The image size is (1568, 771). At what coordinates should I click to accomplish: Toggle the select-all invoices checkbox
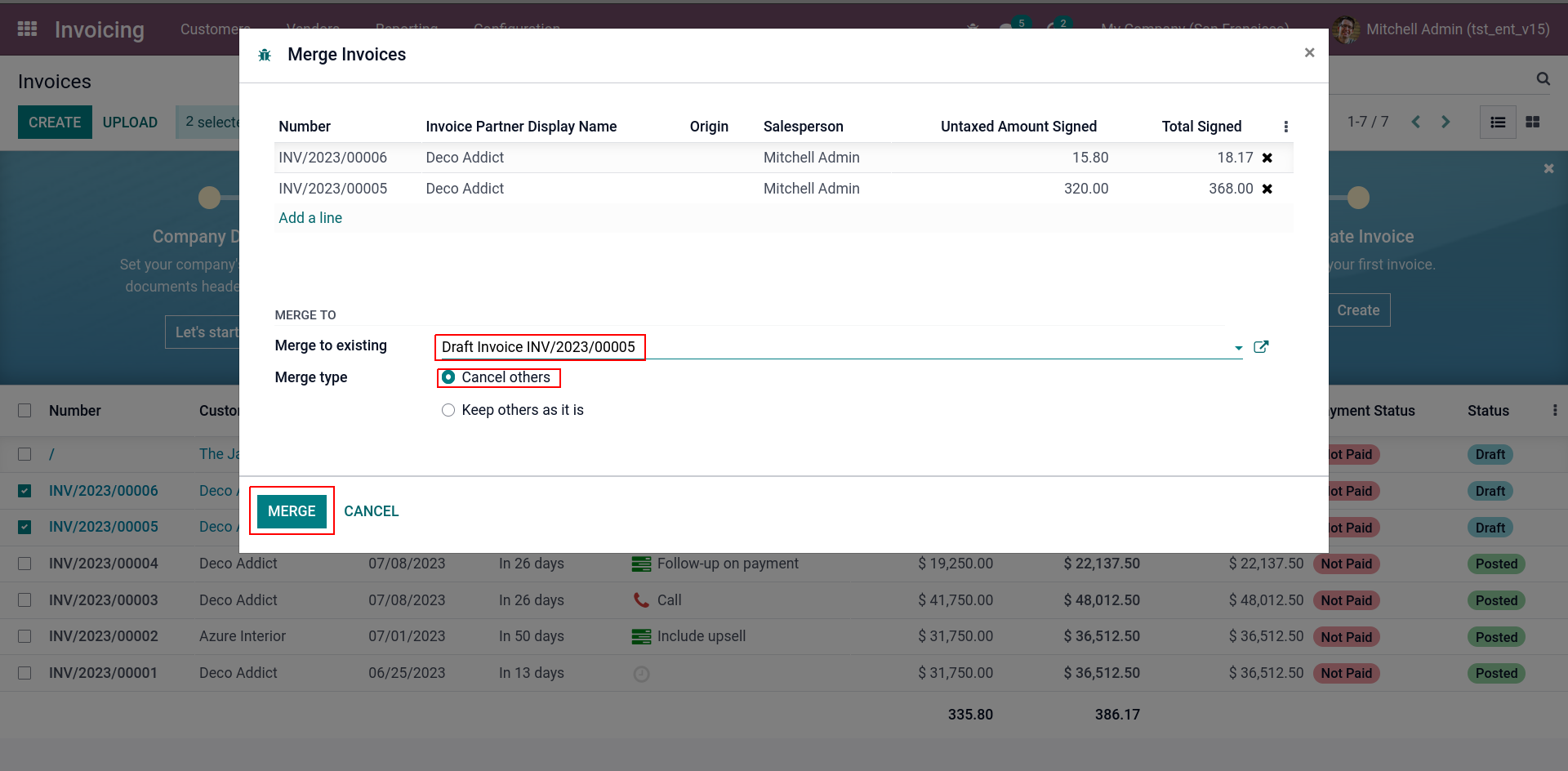24,410
